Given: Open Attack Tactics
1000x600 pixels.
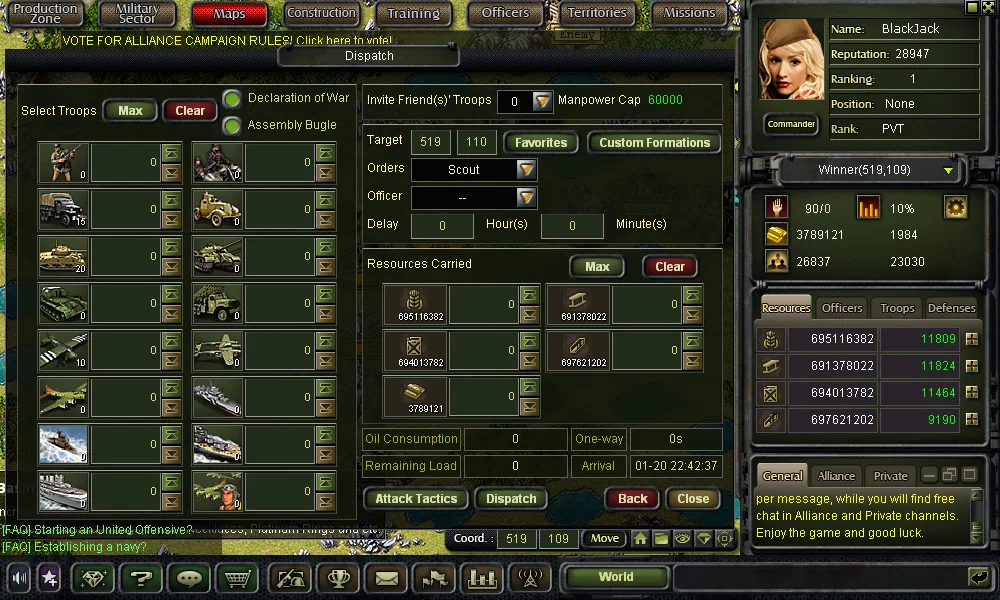Looking at the screenshot, I should [x=416, y=499].
